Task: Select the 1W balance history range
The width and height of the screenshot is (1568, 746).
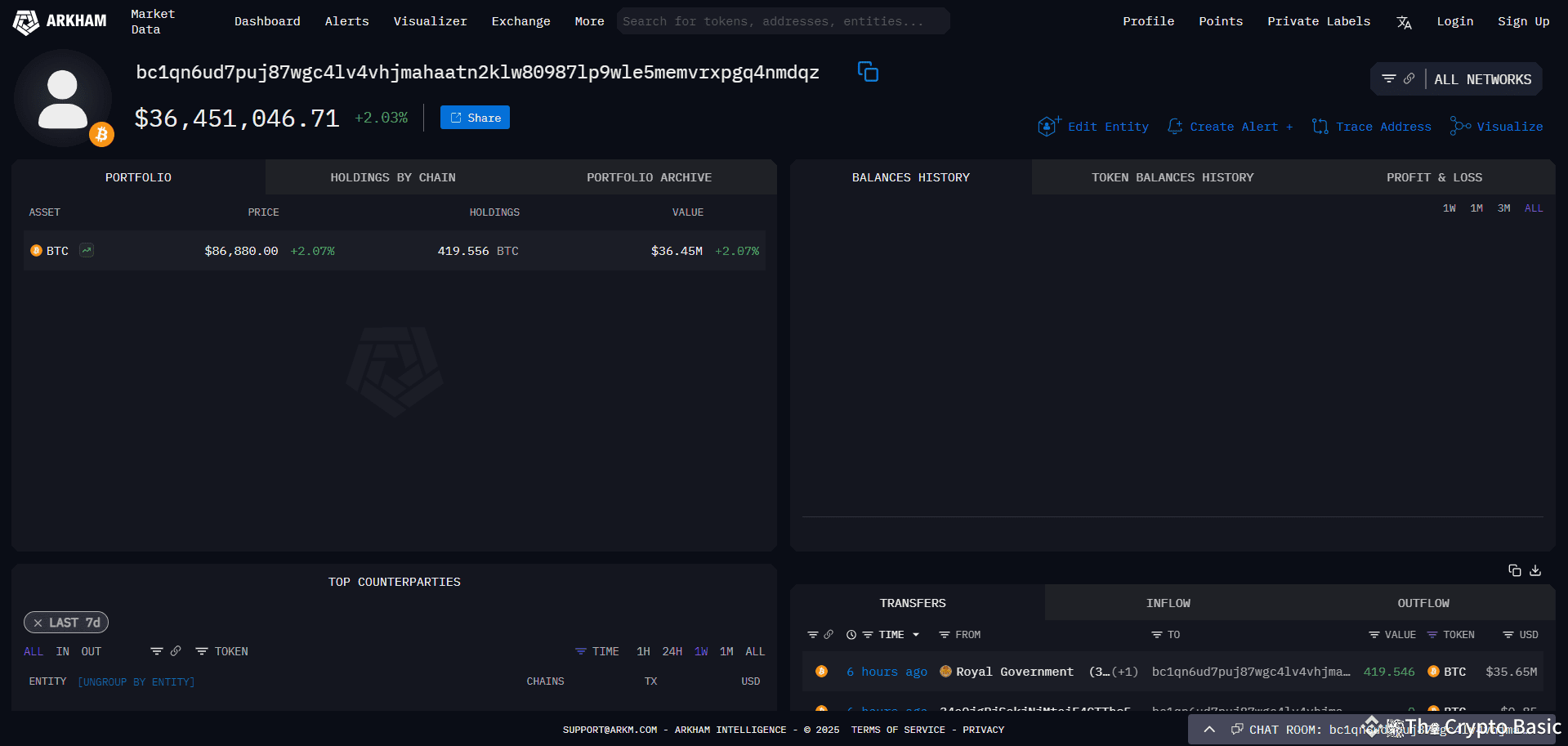Action: 1450,208
